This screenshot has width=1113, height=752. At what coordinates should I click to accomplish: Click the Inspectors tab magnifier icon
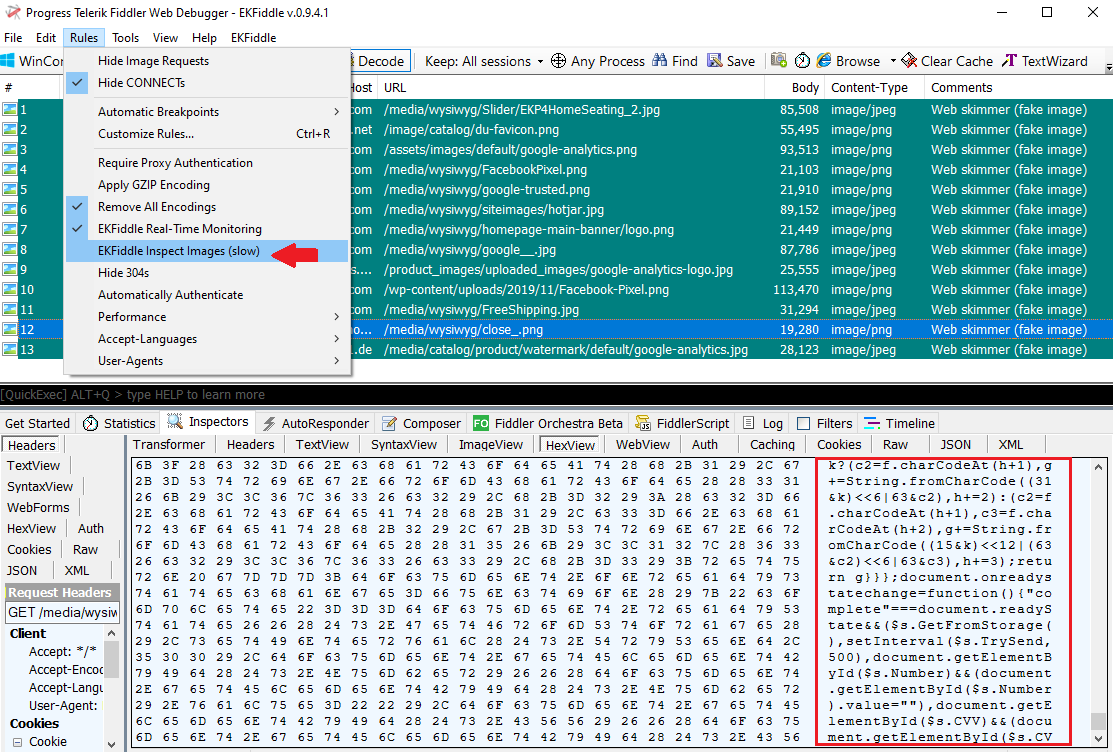pyautogui.click(x=175, y=422)
